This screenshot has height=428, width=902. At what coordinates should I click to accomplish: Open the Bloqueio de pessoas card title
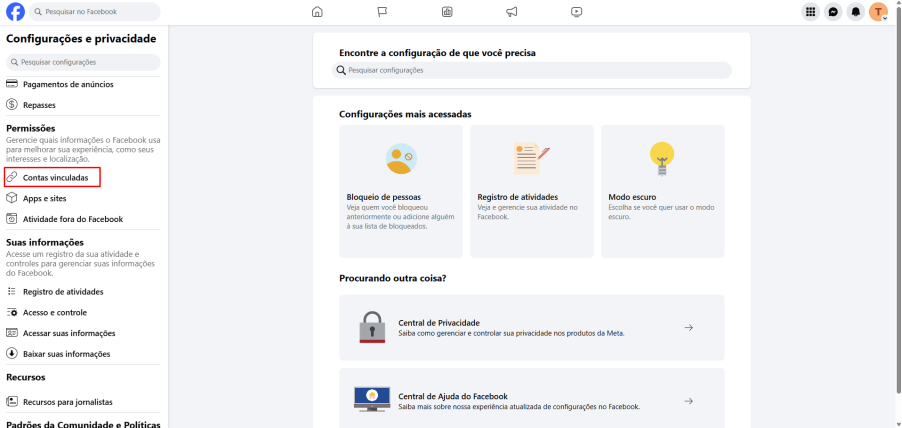[384, 197]
